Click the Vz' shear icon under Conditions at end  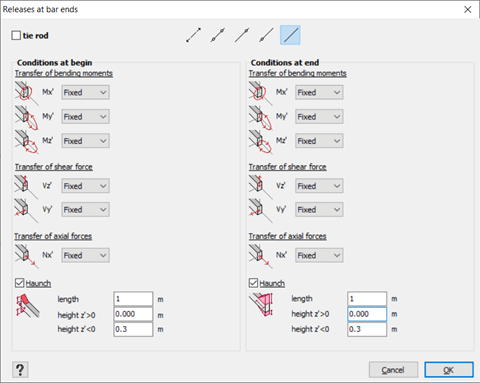[260, 187]
